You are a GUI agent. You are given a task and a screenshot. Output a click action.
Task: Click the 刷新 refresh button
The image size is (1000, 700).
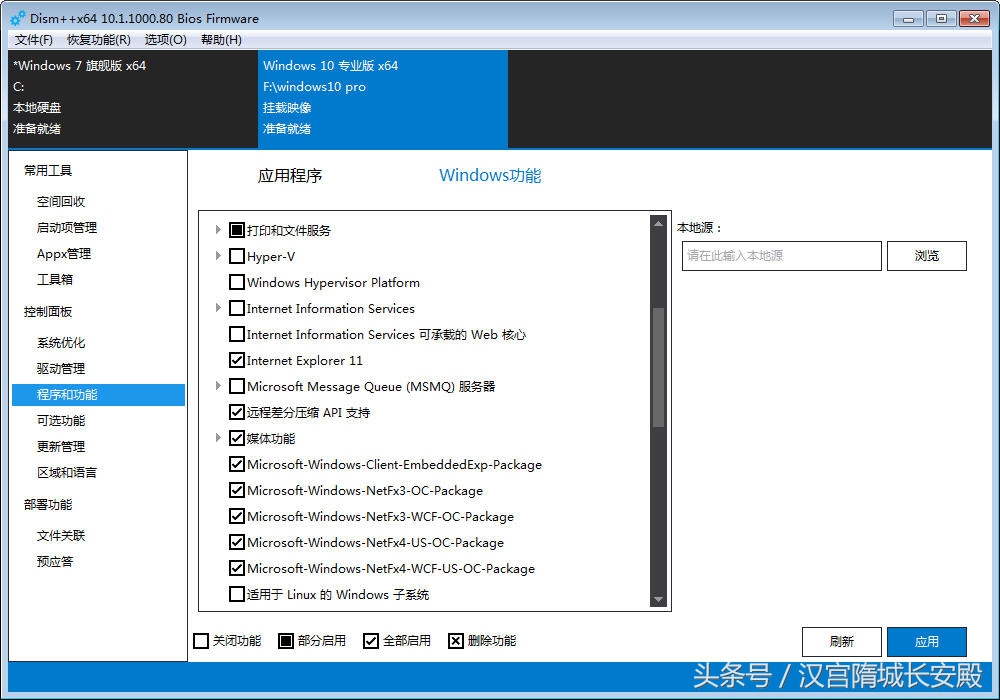[x=841, y=641]
